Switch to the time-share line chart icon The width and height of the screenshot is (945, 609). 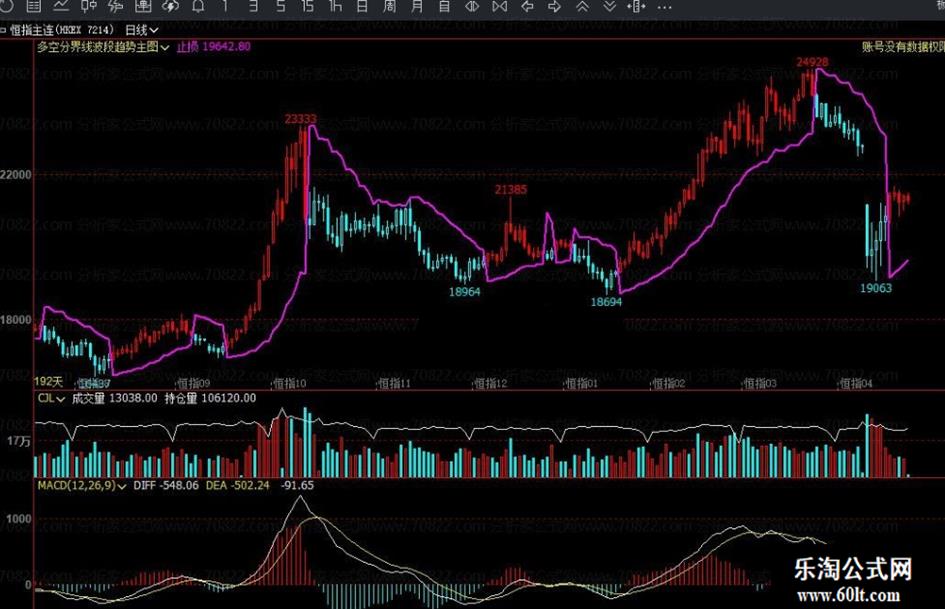coord(61,6)
